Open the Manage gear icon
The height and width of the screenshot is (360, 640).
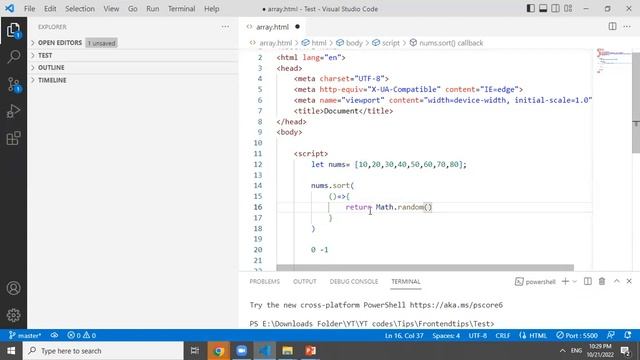pos(13,315)
